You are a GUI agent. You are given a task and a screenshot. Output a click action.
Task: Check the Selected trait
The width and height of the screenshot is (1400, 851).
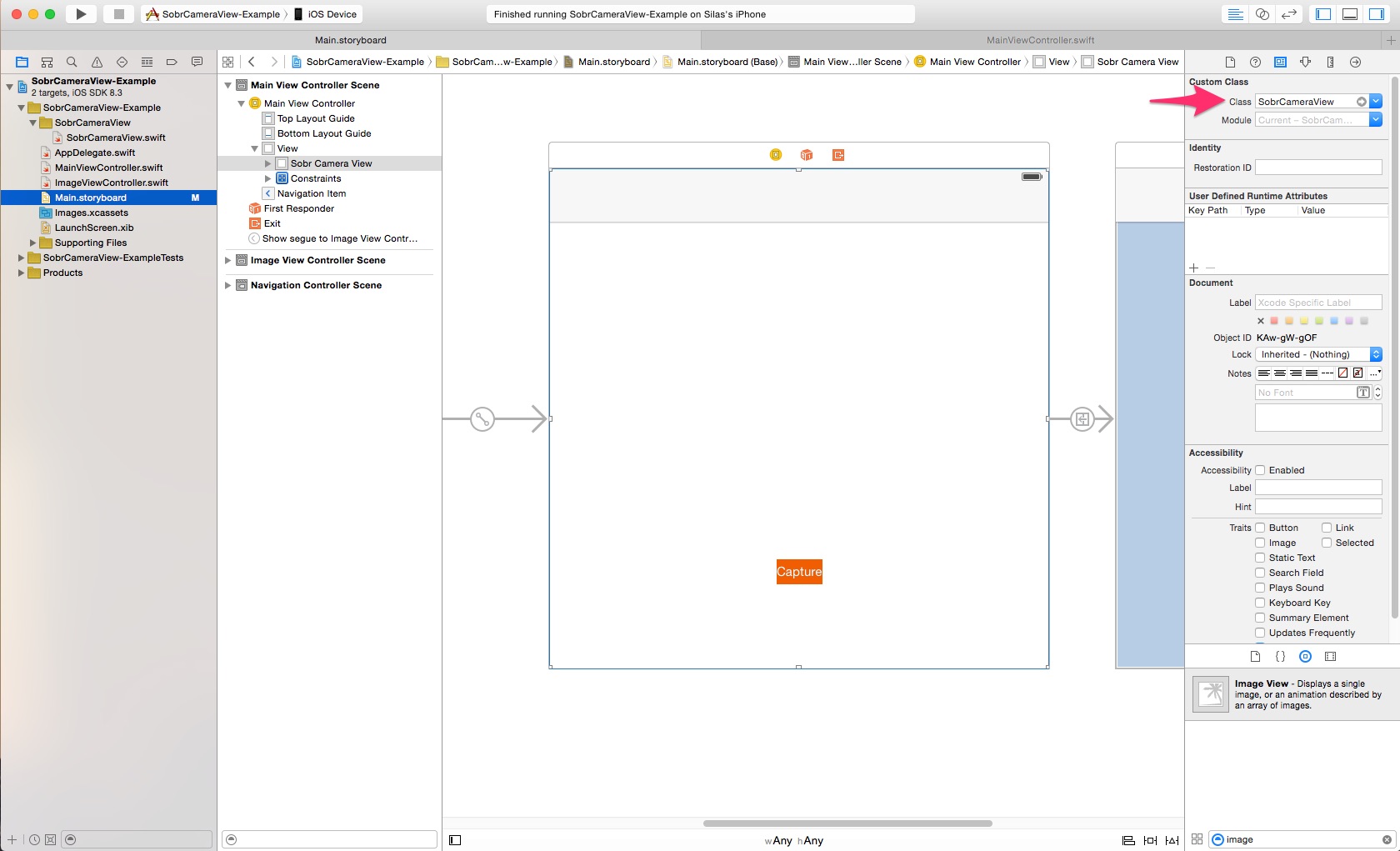(x=1327, y=543)
